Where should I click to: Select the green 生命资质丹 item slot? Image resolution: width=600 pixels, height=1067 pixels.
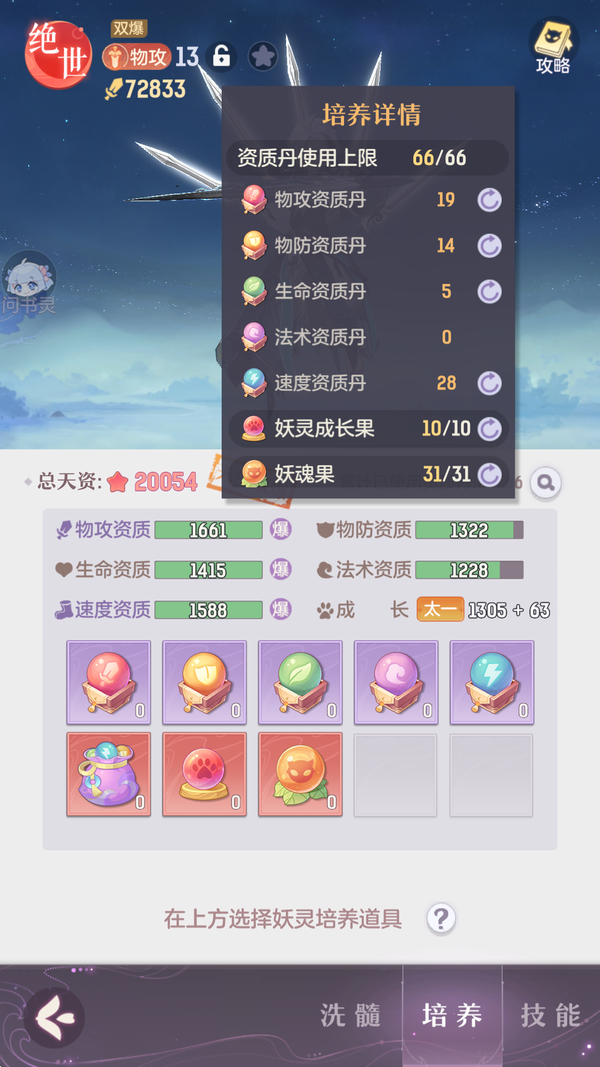point(300,682)
